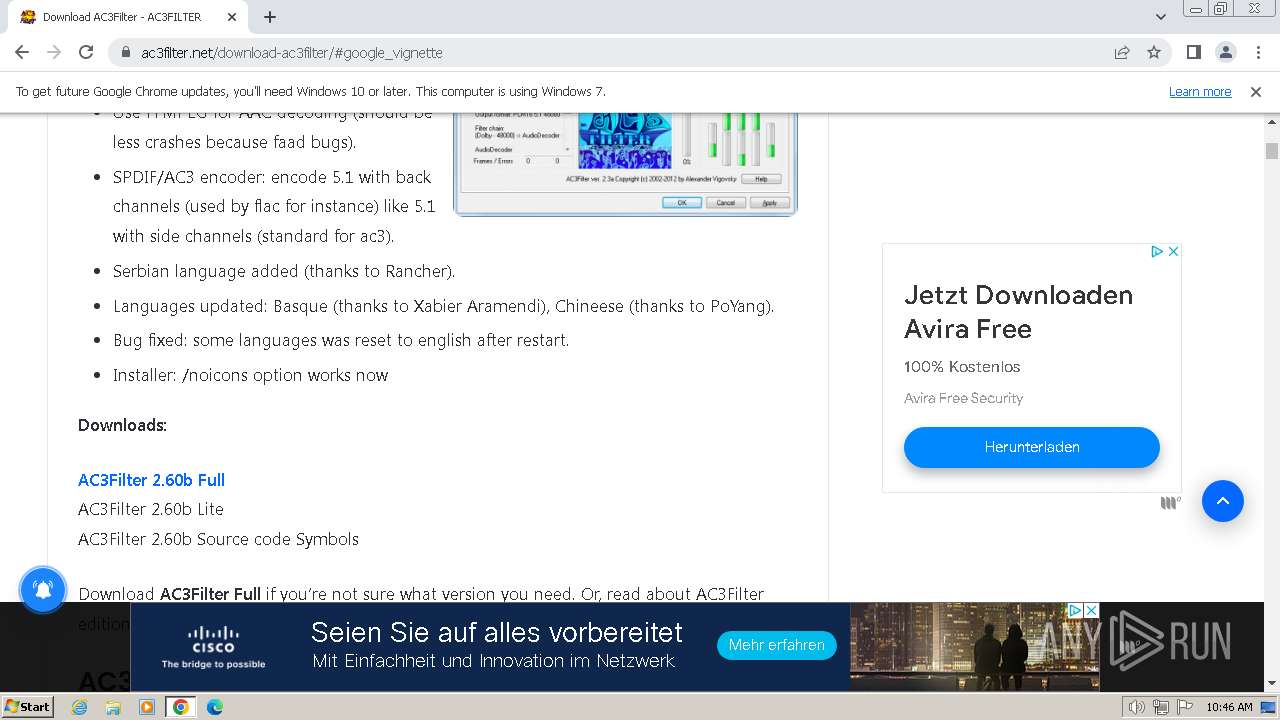Click the Jetzt Downloaden Avira Free headline

point(1018,312)
